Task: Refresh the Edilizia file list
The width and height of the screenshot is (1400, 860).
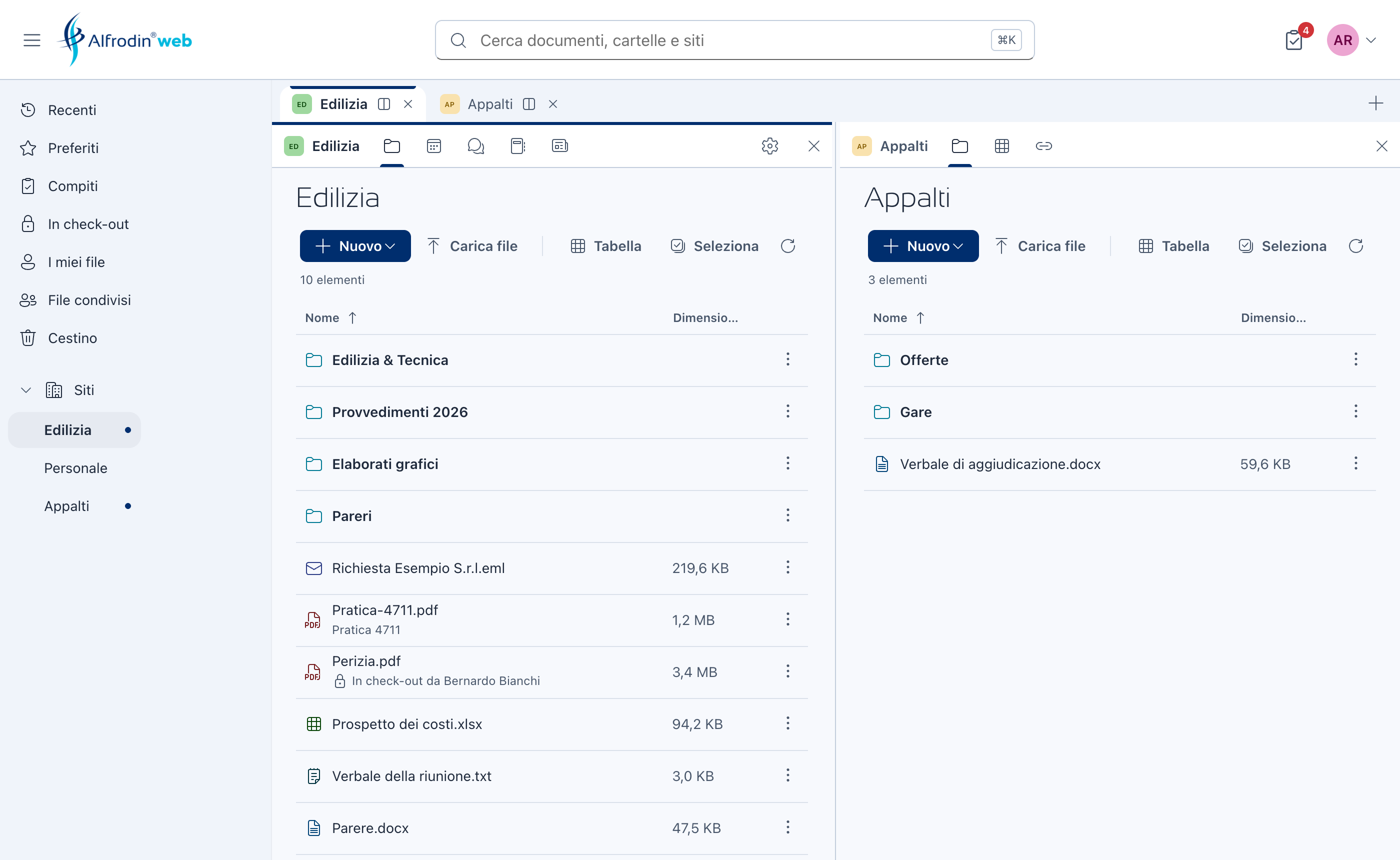Action: pyautogui.click(x=787, y=246)
